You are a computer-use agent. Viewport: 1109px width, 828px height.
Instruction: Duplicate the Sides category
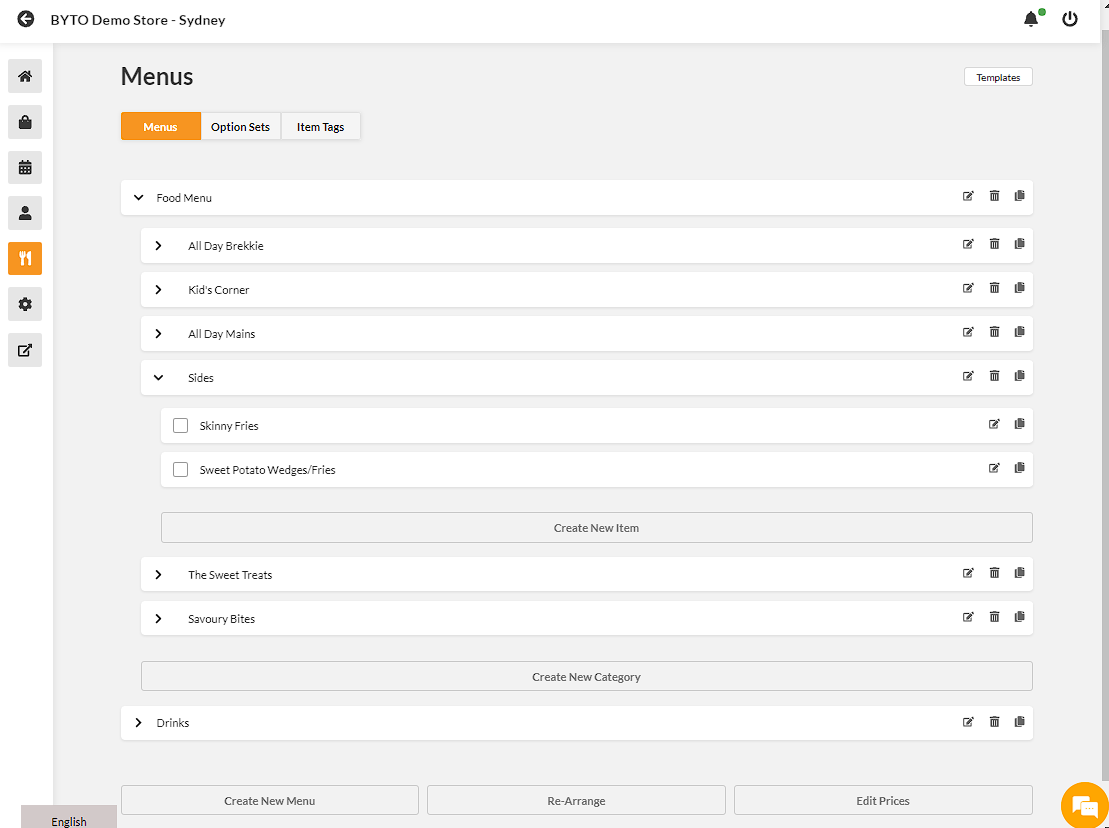1019,376
